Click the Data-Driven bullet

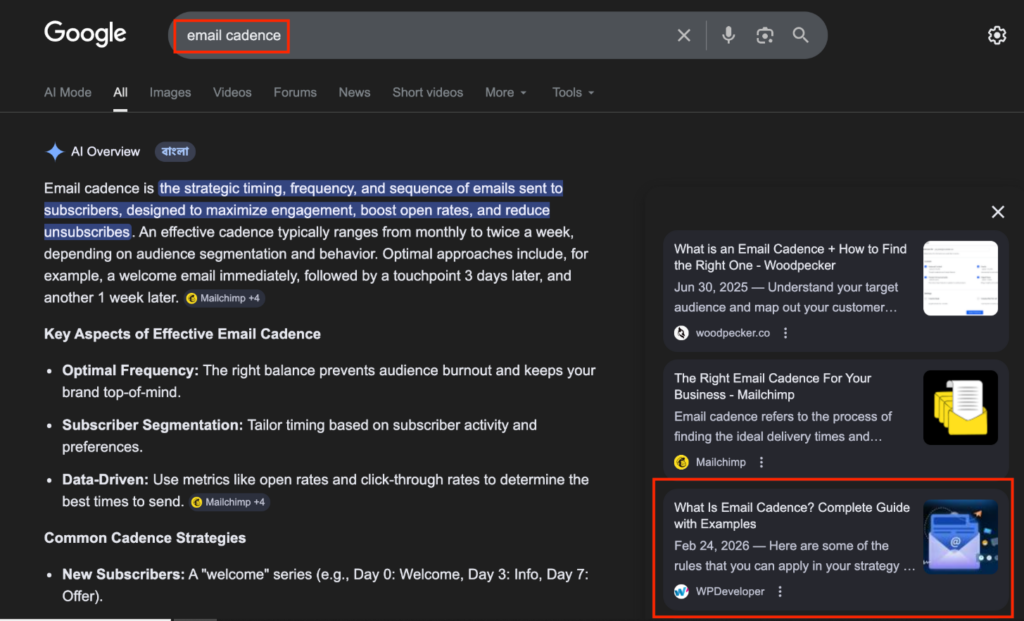(x=325, y=491)
